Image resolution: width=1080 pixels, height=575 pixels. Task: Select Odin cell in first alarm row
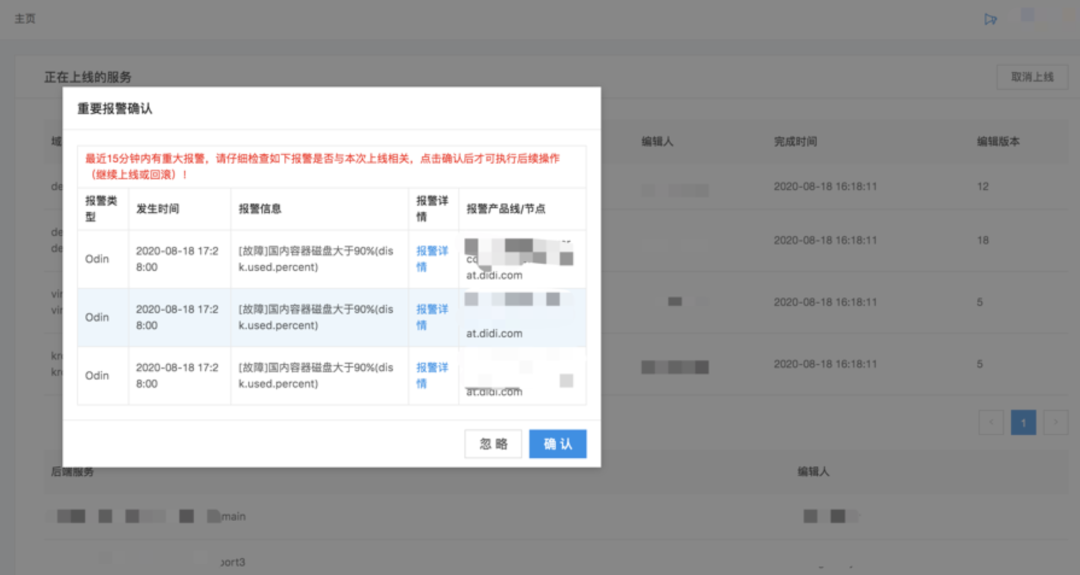(97, 259)
